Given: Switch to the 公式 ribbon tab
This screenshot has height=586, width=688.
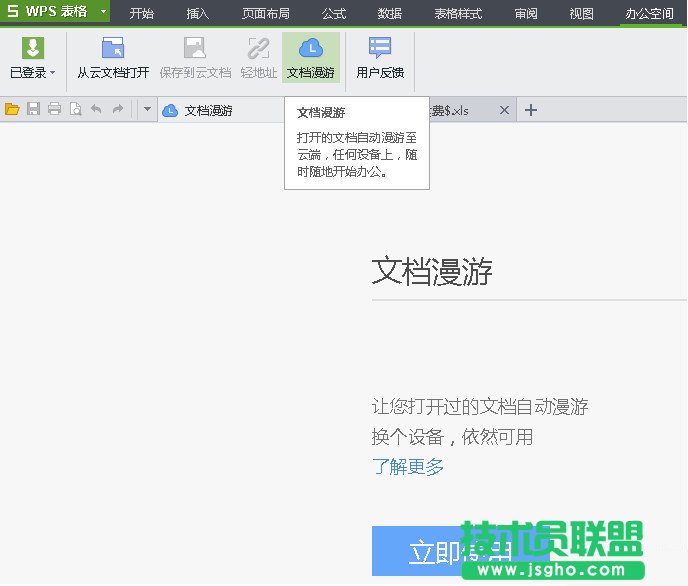Looking at the screenshot, I should click(x=334, y=14).
